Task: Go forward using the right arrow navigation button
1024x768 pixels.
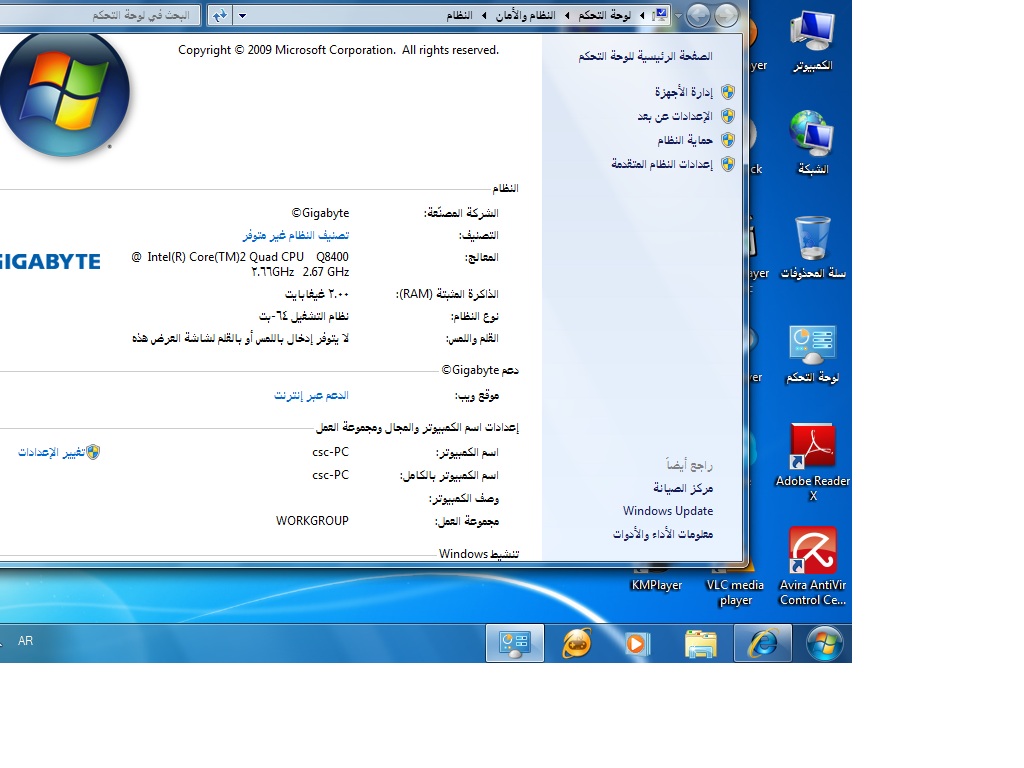Action: 726,15
